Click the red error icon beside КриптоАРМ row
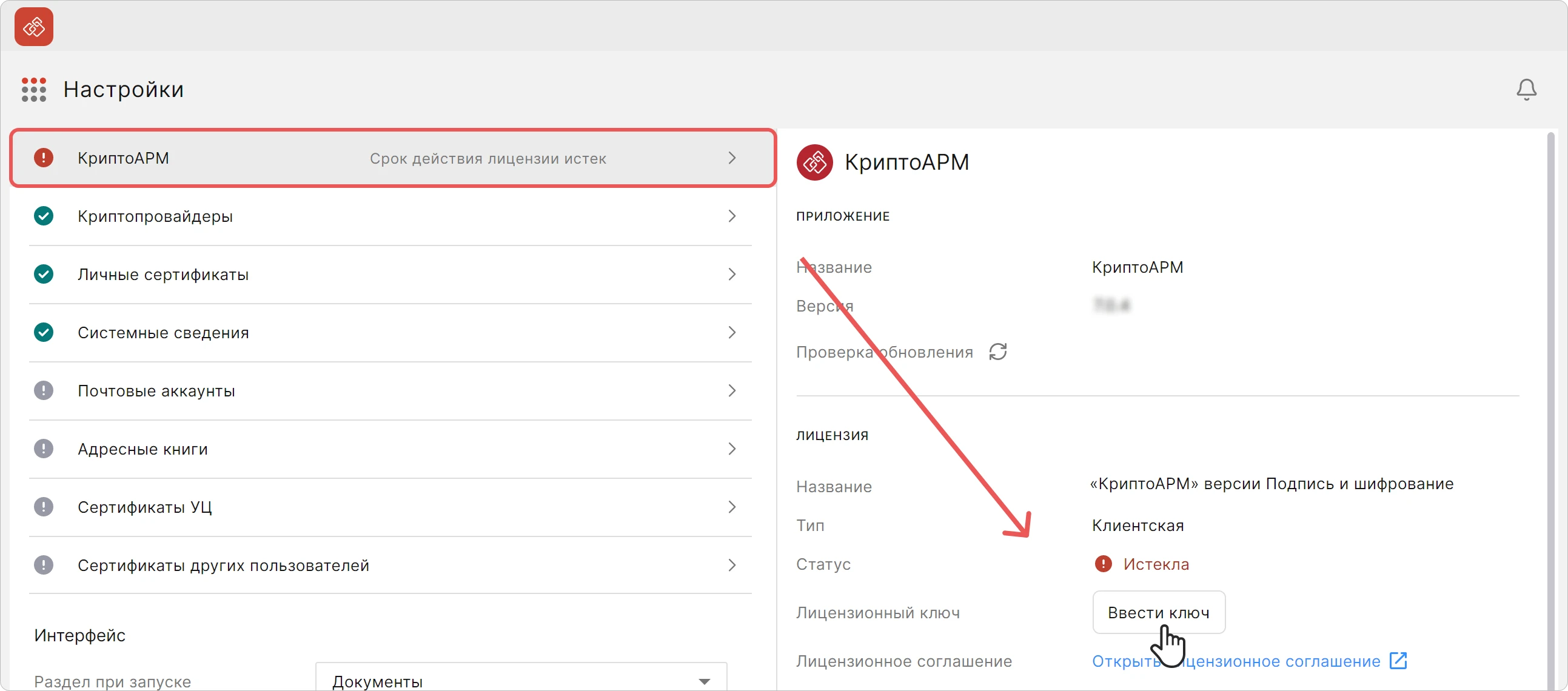Image resolution: width=1568 pixels, height=691 pixels. point(43,158)
